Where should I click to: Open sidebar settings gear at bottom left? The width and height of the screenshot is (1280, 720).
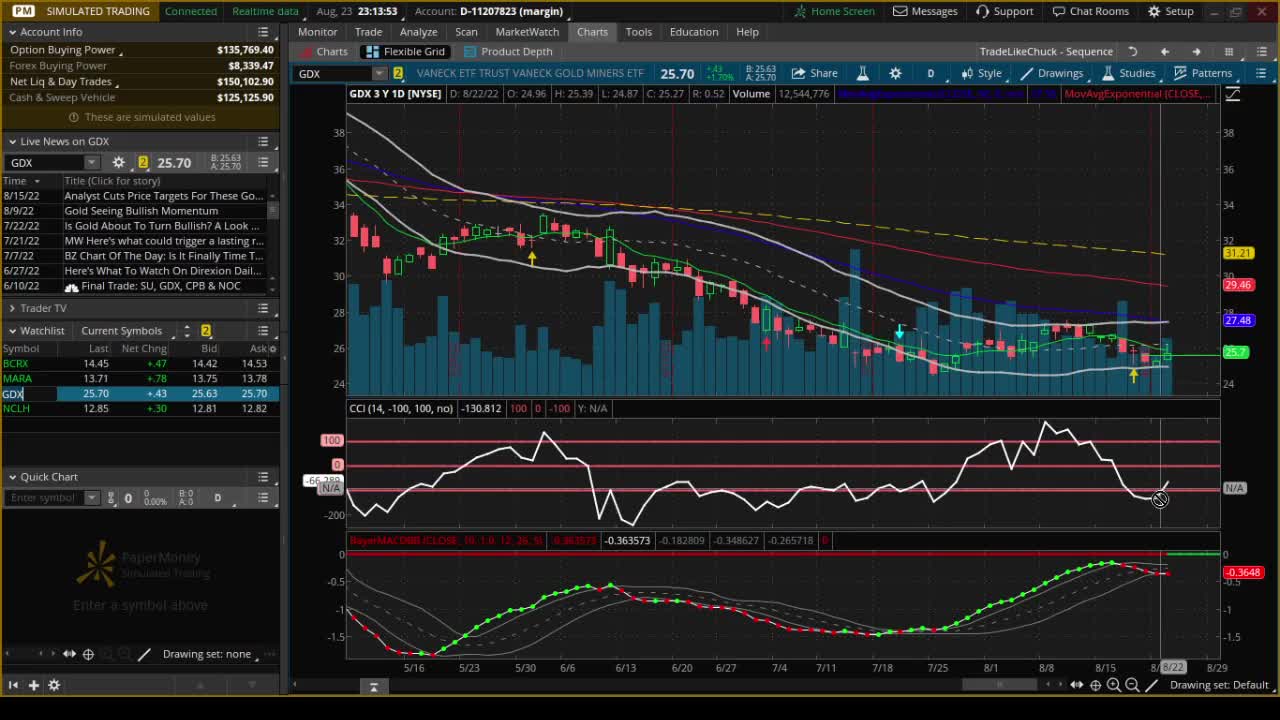point(54,685)
